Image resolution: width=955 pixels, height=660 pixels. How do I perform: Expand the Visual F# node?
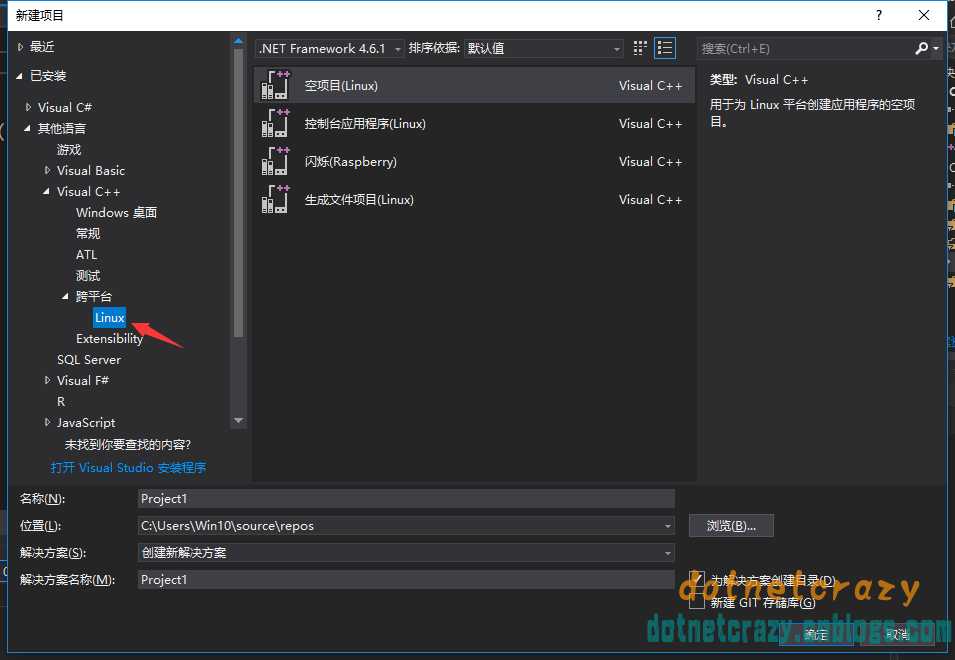point(48,381)
